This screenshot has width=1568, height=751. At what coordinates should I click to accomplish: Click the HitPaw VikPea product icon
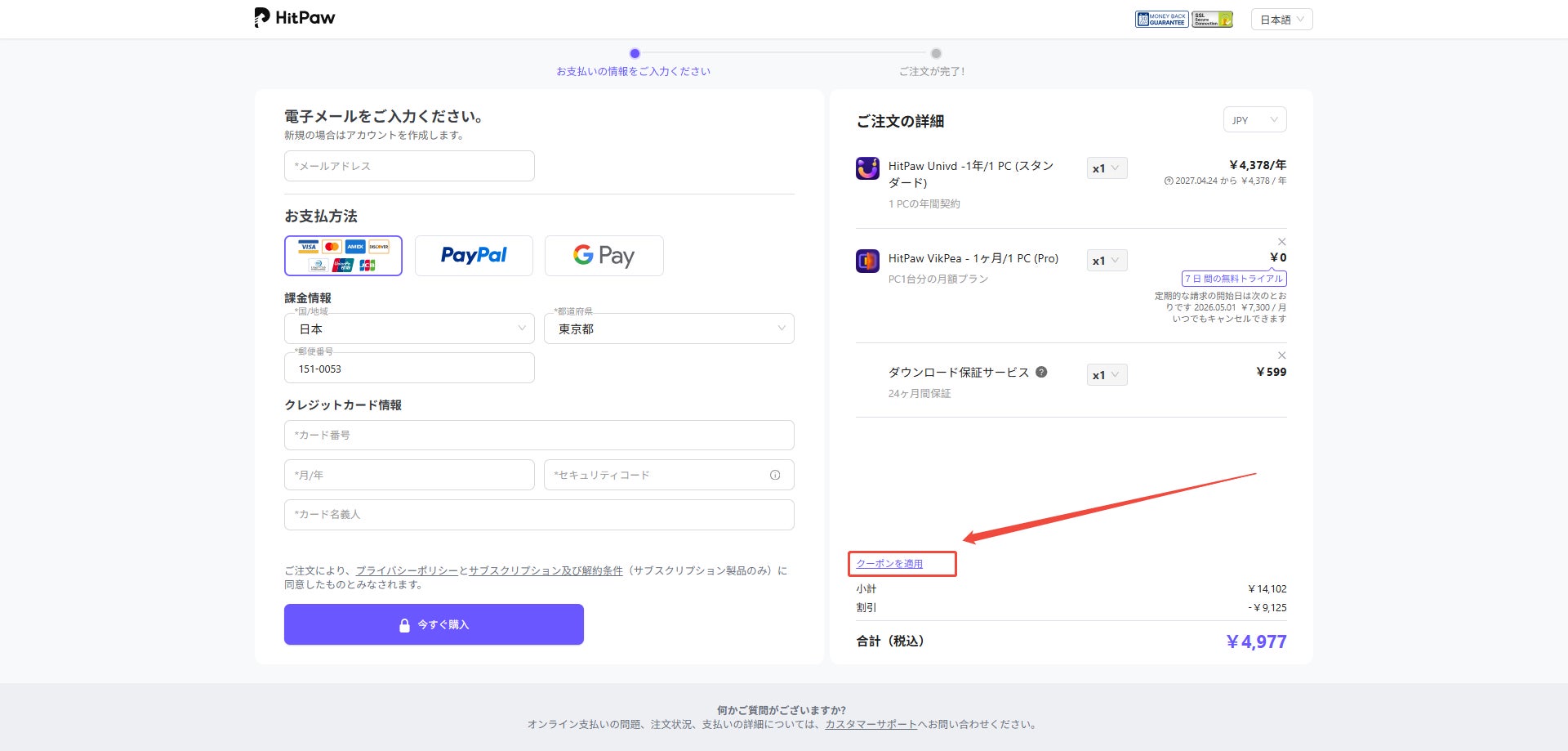(x=867, y=261)
